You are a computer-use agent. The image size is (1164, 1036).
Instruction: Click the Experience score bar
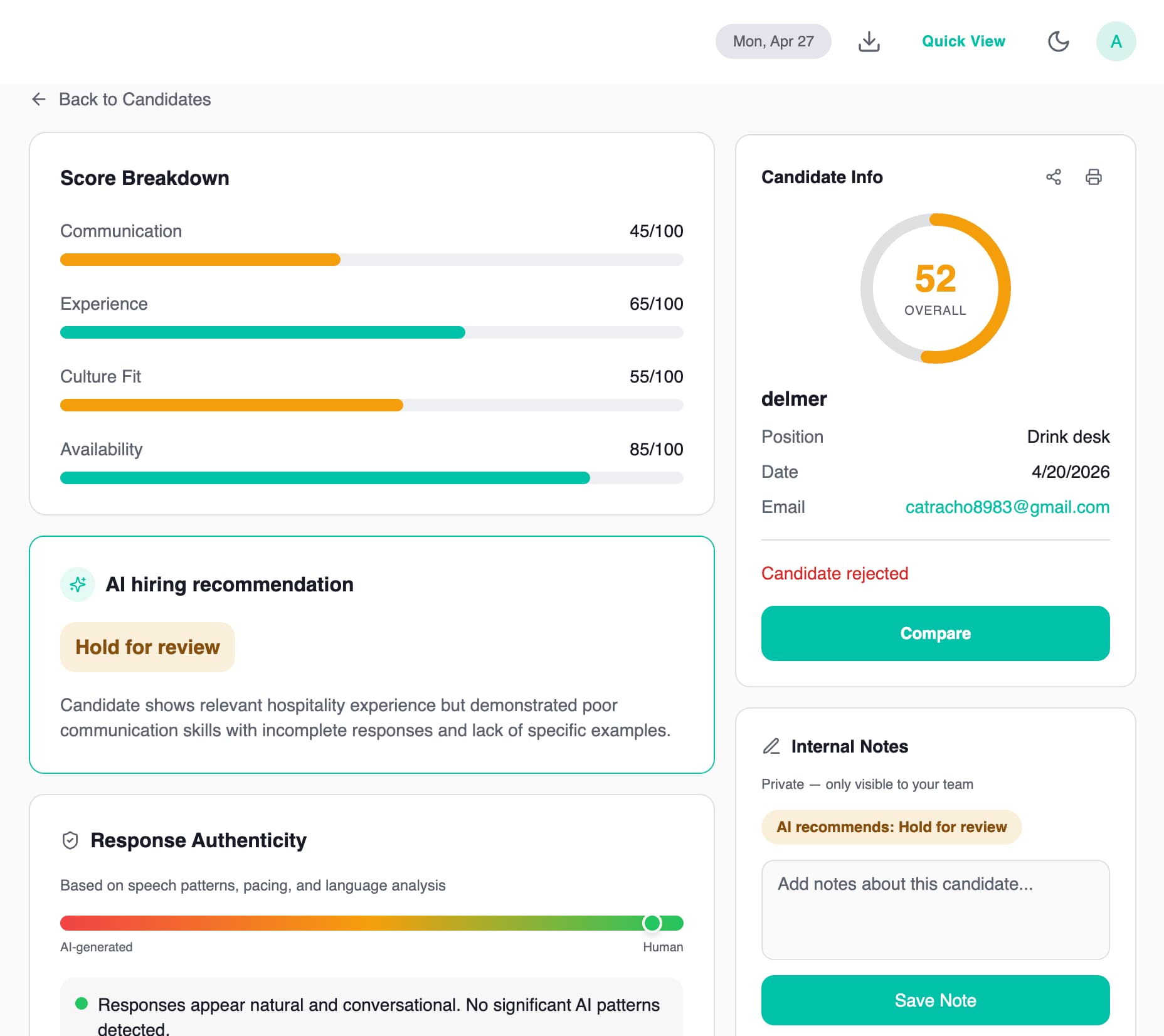tap(371, 332)
